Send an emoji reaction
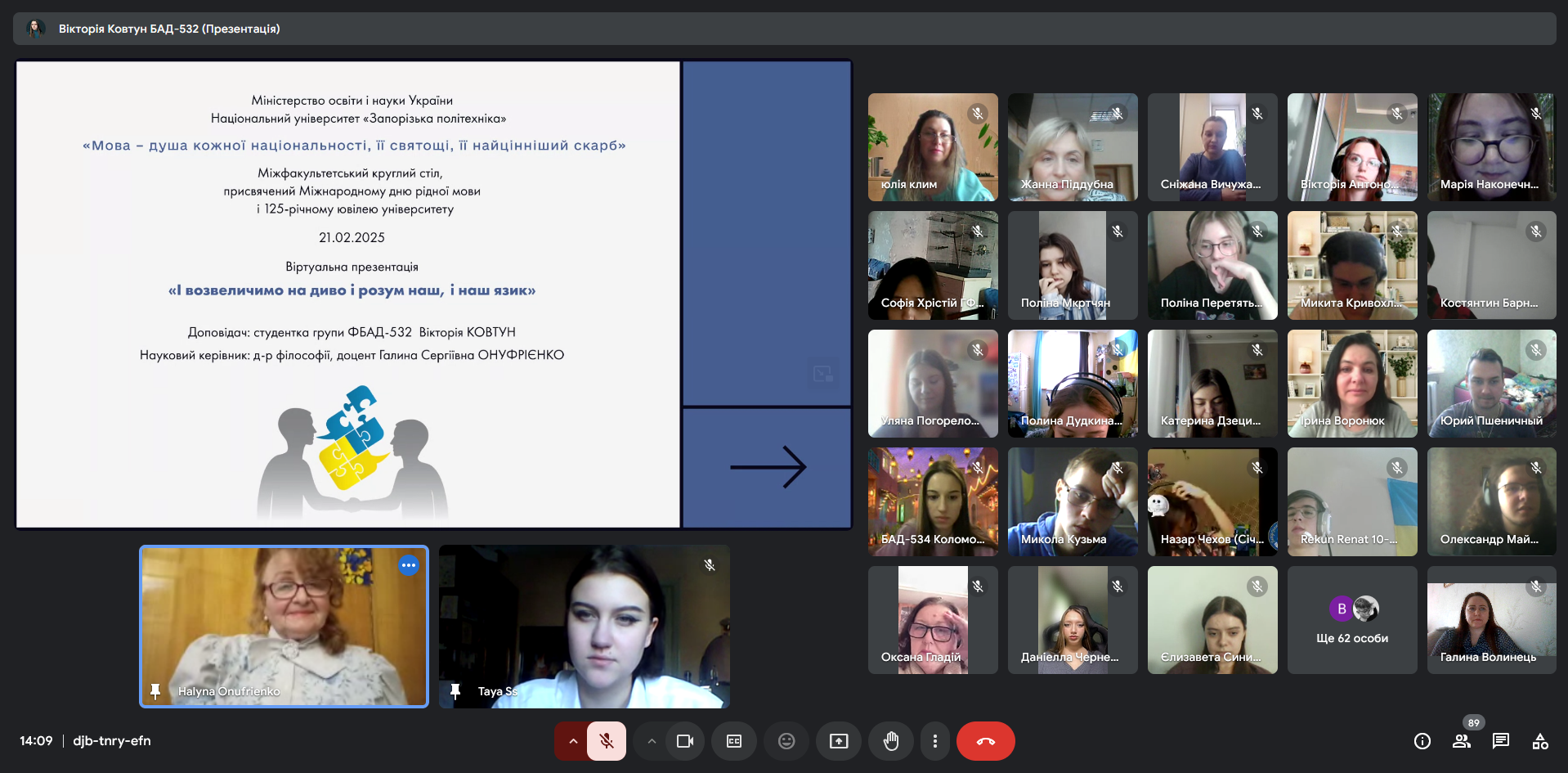1568x773 pixels. (786, 741)
